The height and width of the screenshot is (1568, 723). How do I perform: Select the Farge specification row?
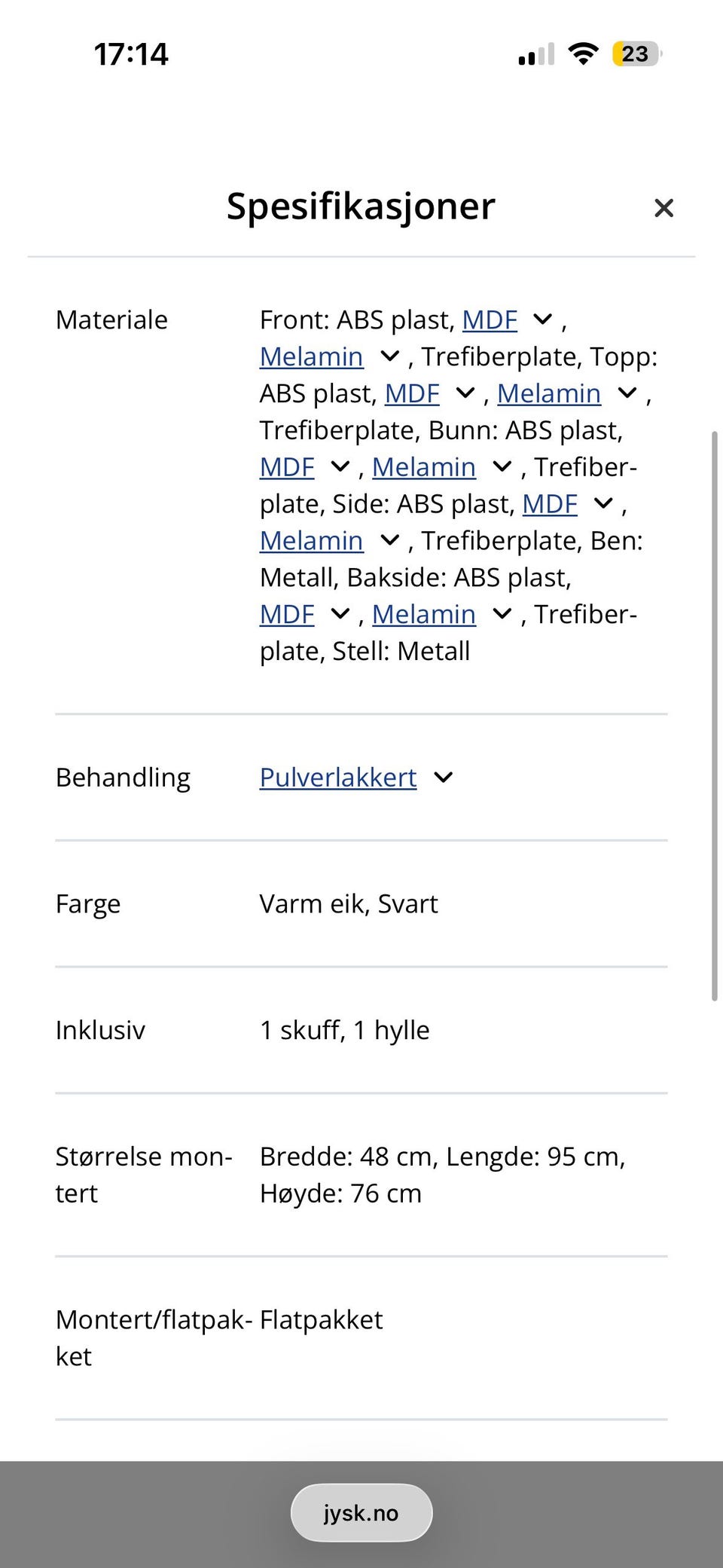pos(88,903)
